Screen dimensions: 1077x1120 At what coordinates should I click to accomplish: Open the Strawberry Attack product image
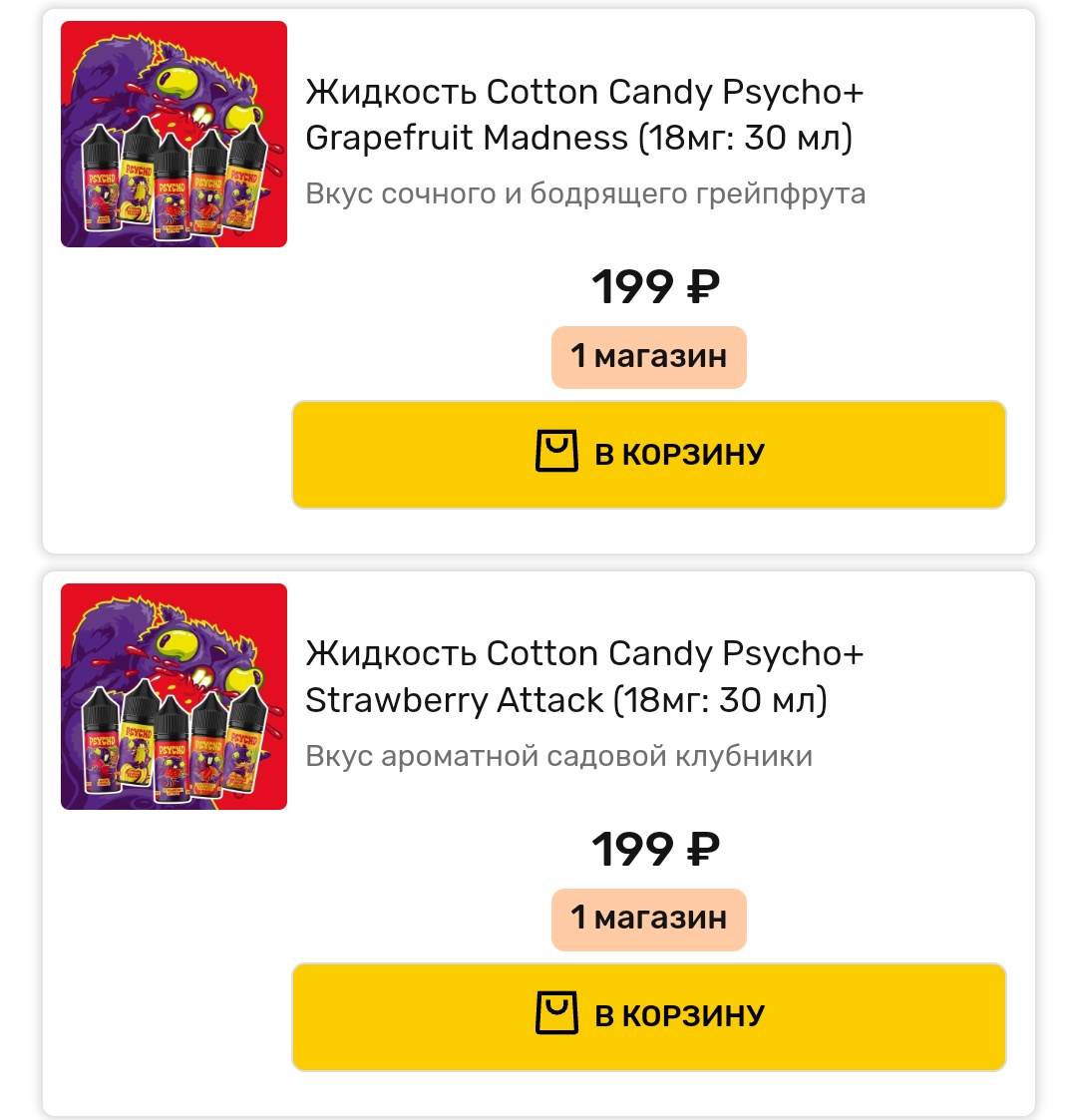coord(174,696)
